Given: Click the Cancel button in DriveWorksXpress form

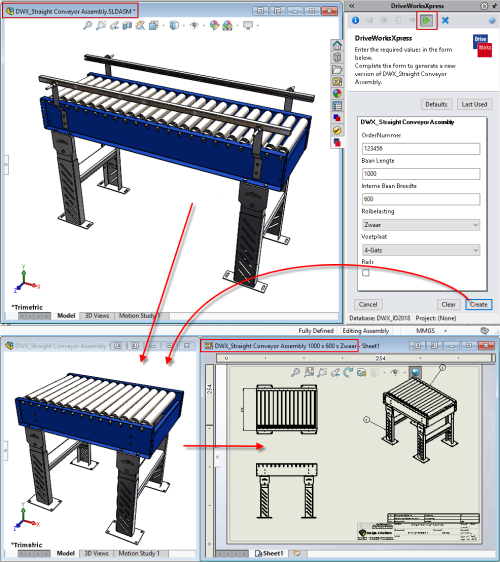Looking at the screenshot, I should [368, 304].
